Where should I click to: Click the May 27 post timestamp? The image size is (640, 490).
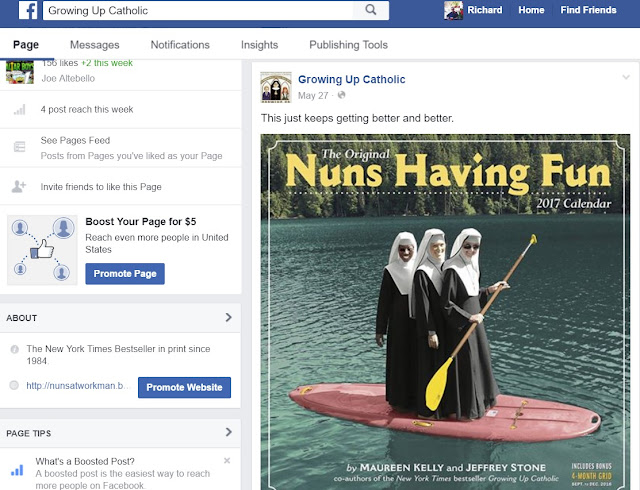(x=313, y=96)
